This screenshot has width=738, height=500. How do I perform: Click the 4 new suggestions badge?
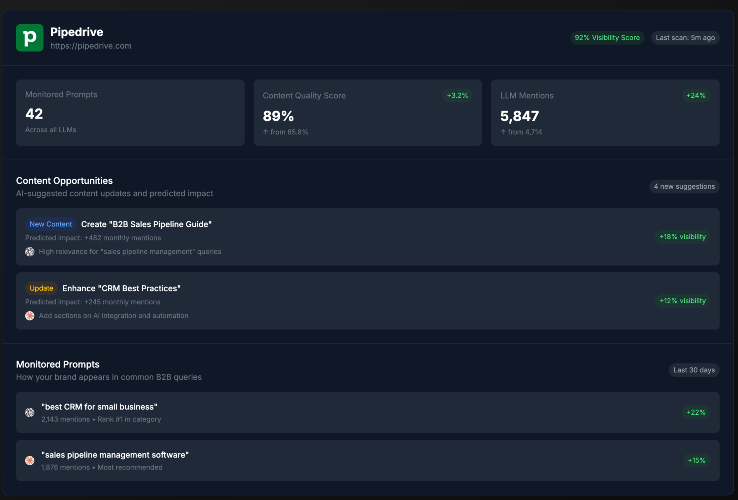(684, 186)
